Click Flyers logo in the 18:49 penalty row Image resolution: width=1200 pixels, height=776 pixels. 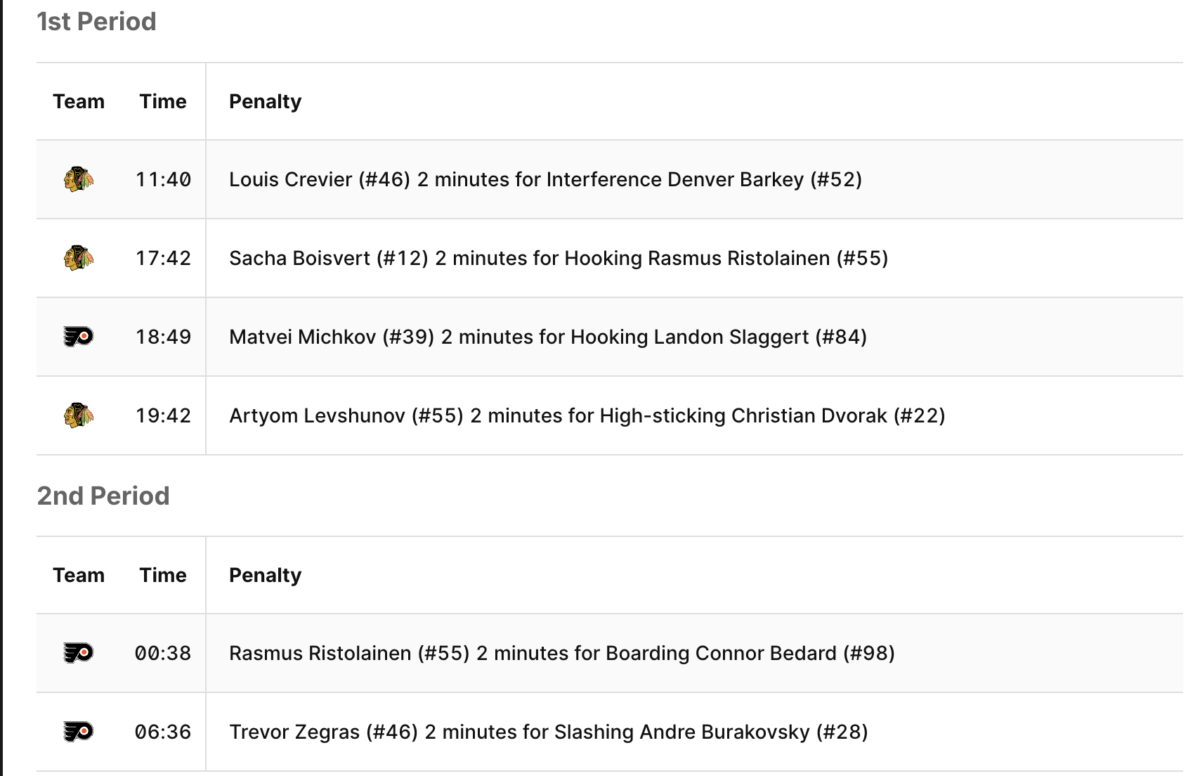pyautogui.click(x=78, y=337)
